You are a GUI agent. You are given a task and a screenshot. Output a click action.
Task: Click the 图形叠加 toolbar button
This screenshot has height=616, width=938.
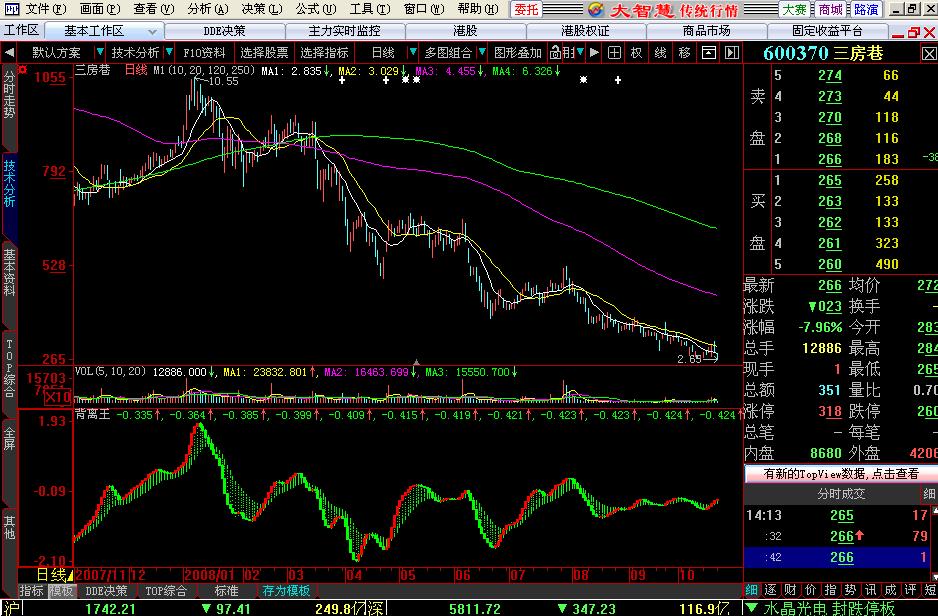click(517, 53)
